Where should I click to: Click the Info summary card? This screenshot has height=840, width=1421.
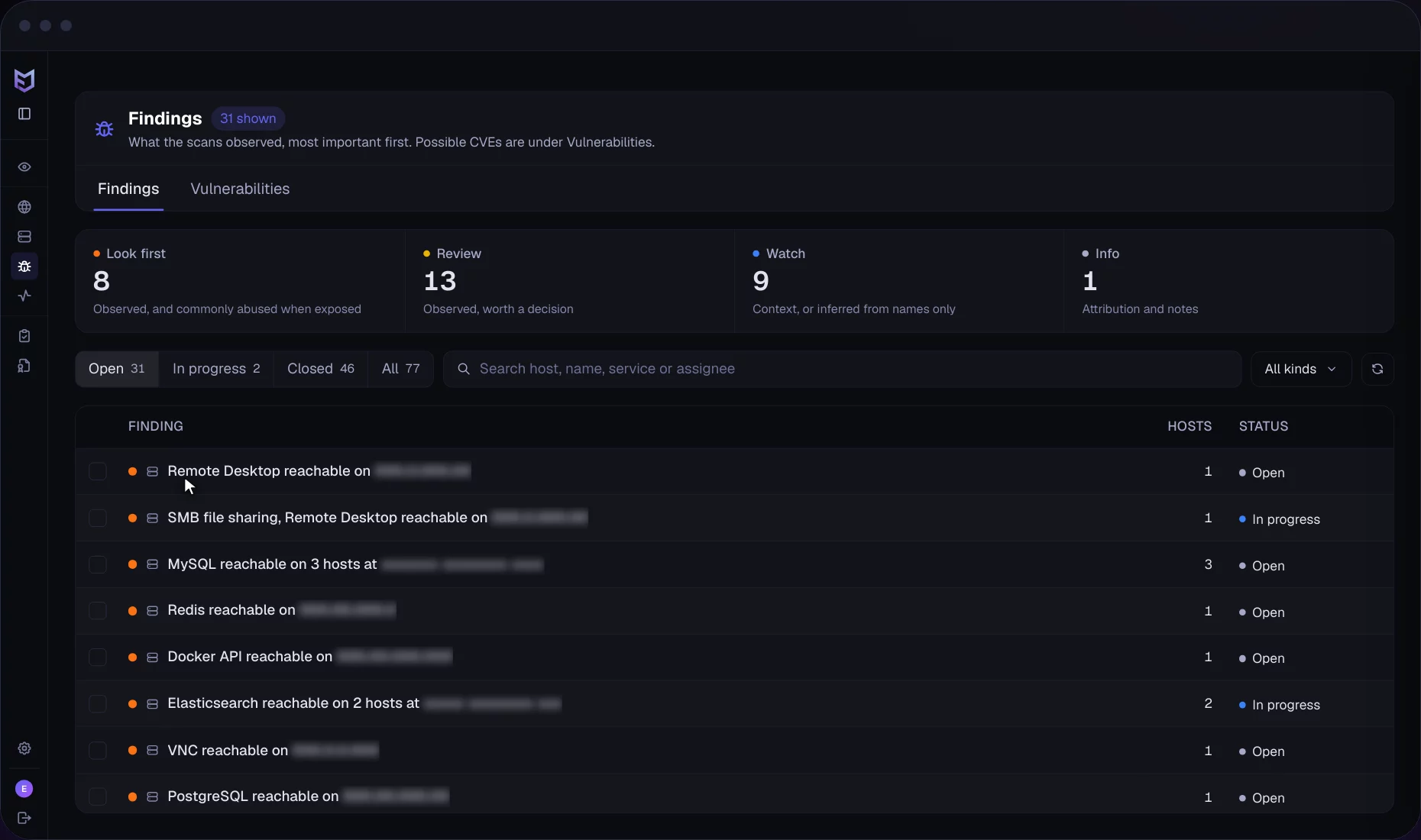(x=1228, y=281)
